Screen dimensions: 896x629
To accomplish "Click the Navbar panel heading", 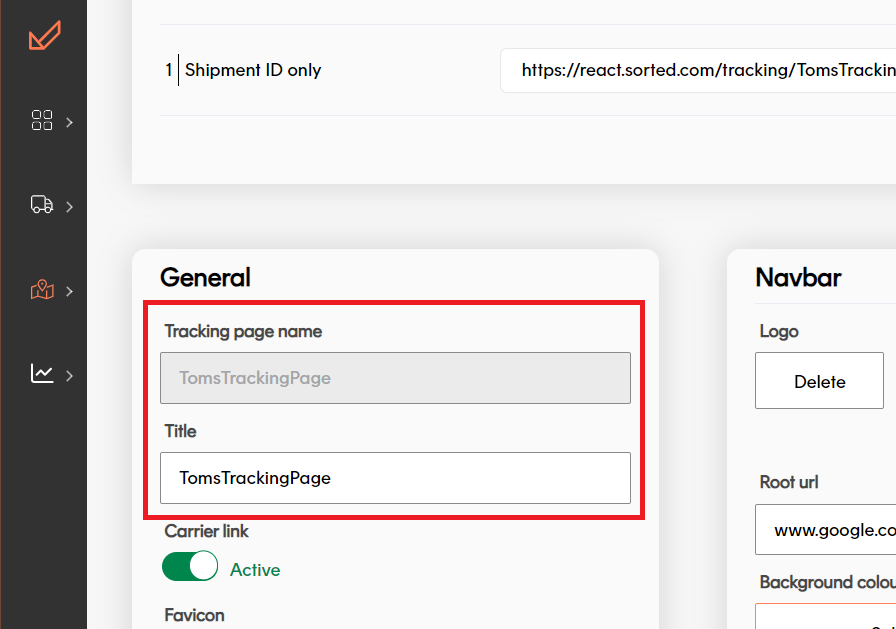I will (x=798, y=277).
